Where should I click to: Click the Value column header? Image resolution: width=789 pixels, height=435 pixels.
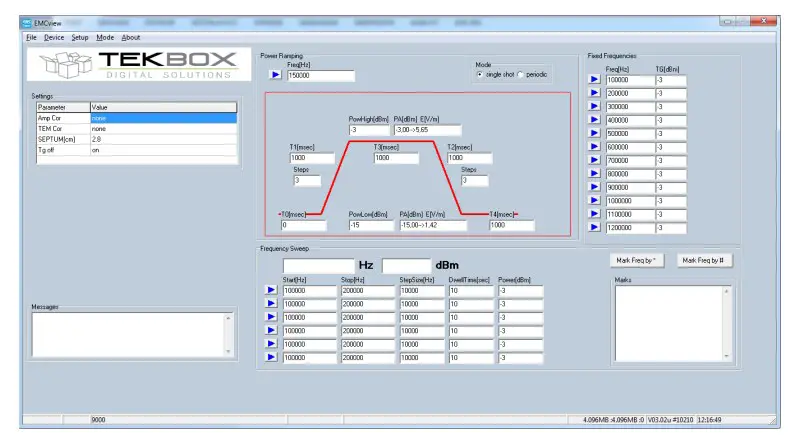(164, 107)
